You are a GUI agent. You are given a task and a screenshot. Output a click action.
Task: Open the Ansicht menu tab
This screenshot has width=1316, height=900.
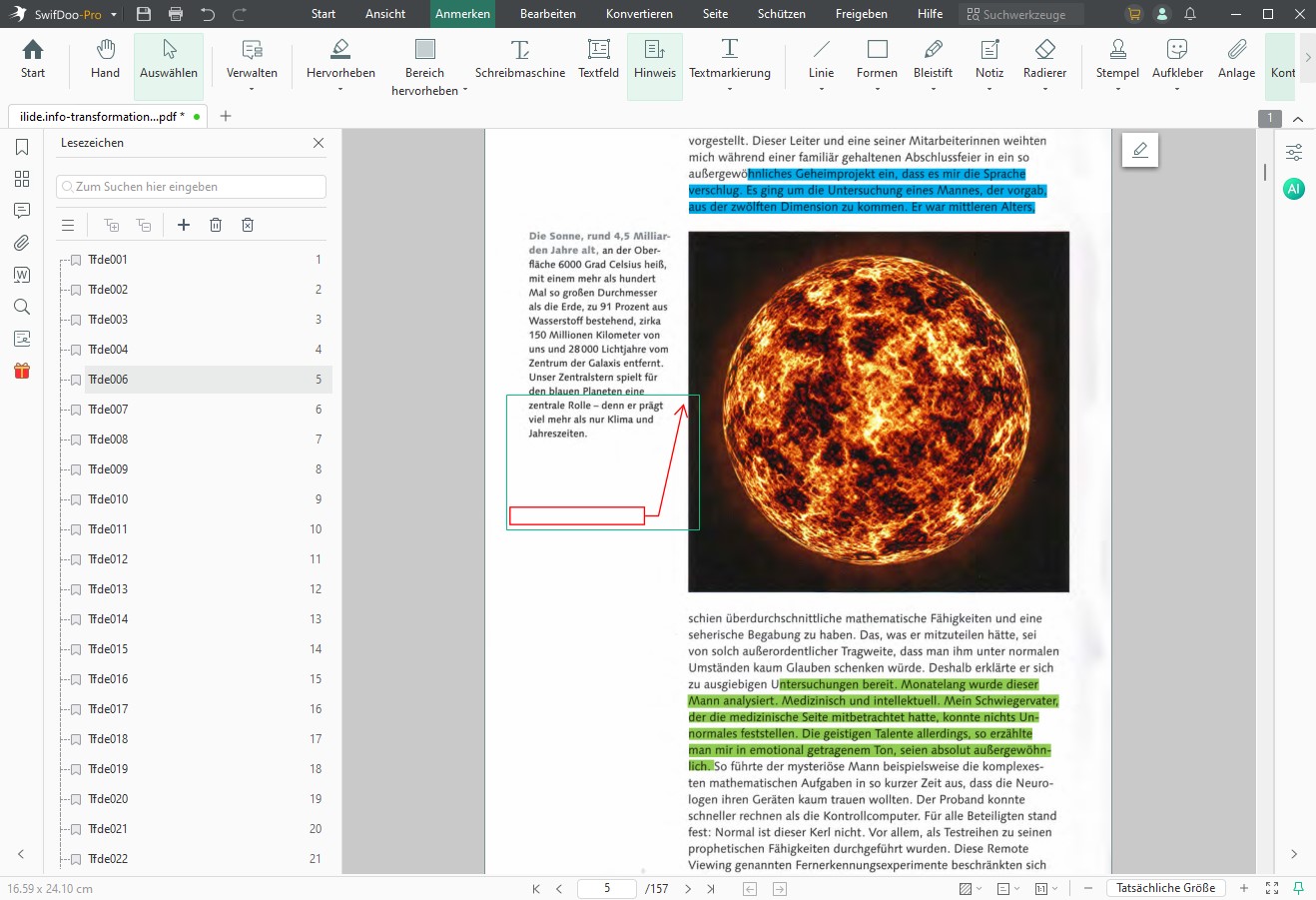pos(384,13)
